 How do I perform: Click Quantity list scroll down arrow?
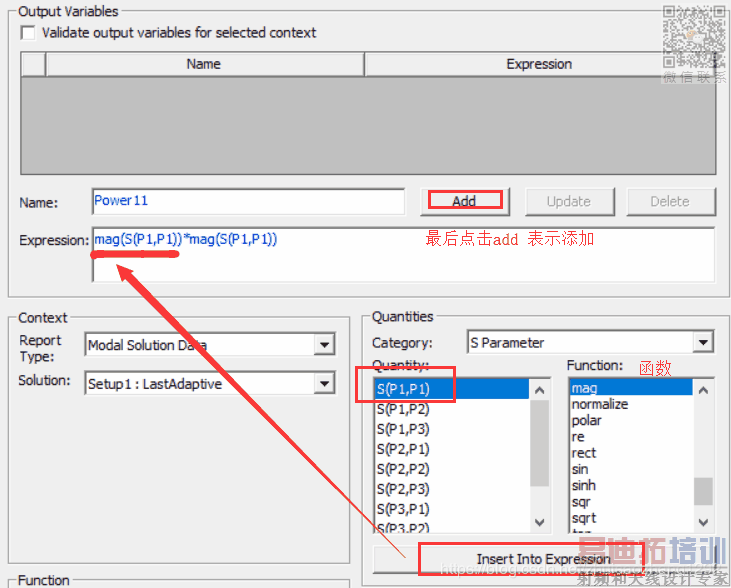click(540, 522)
